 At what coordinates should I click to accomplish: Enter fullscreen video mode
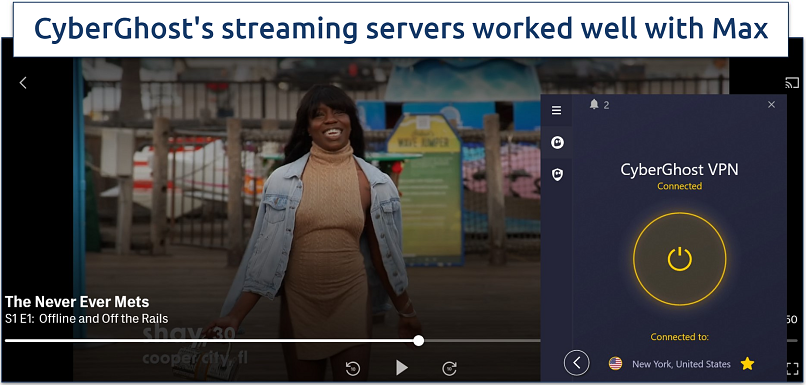(x=792, y=368)
